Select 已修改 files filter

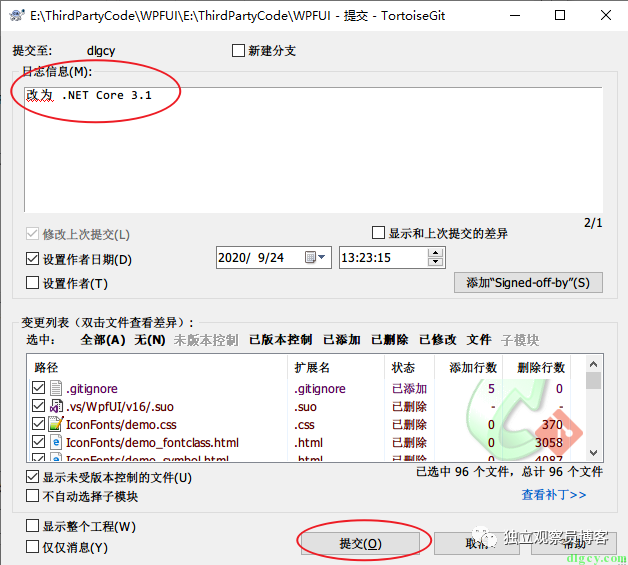tap(438, 340)
